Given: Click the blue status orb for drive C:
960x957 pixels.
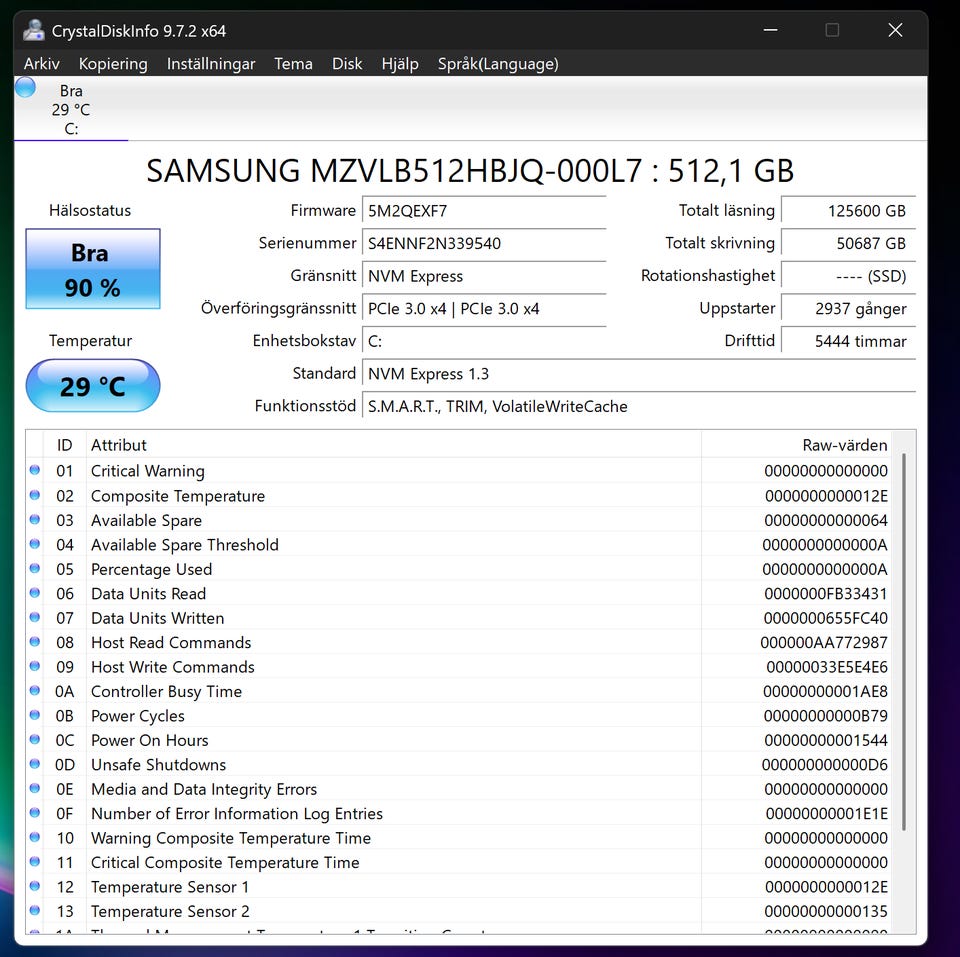Looking at the screenshot, I should click(26, 89).
